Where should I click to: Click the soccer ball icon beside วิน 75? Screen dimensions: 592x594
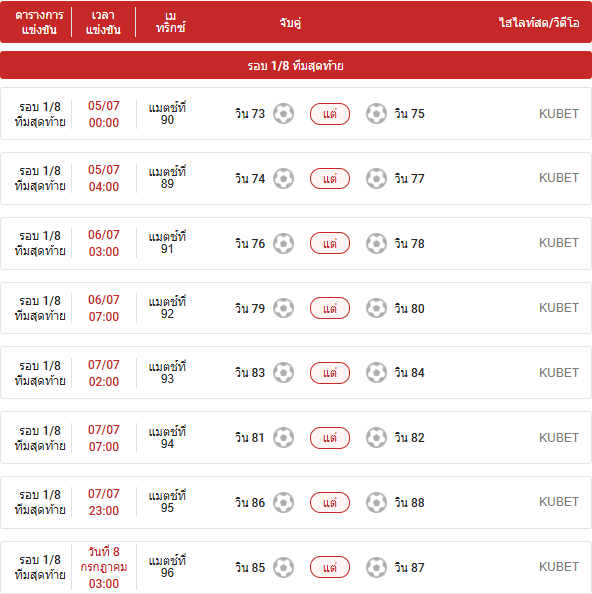pos(376,114)
